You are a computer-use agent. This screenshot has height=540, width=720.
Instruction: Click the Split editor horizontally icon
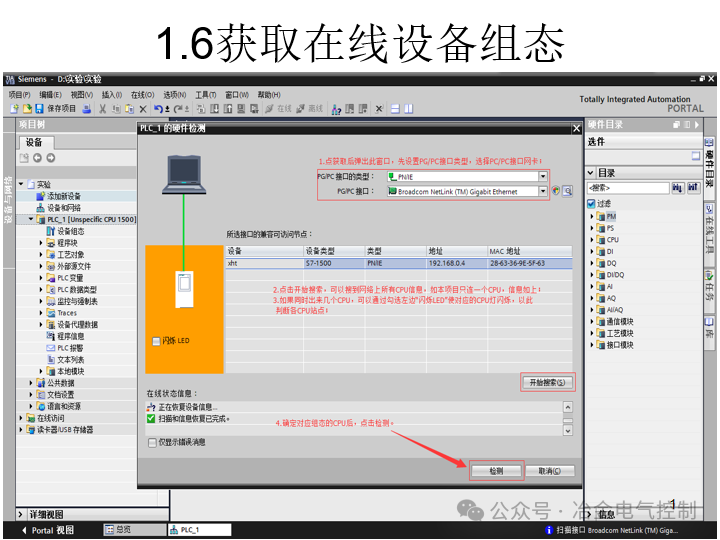(x=395, y=109)
